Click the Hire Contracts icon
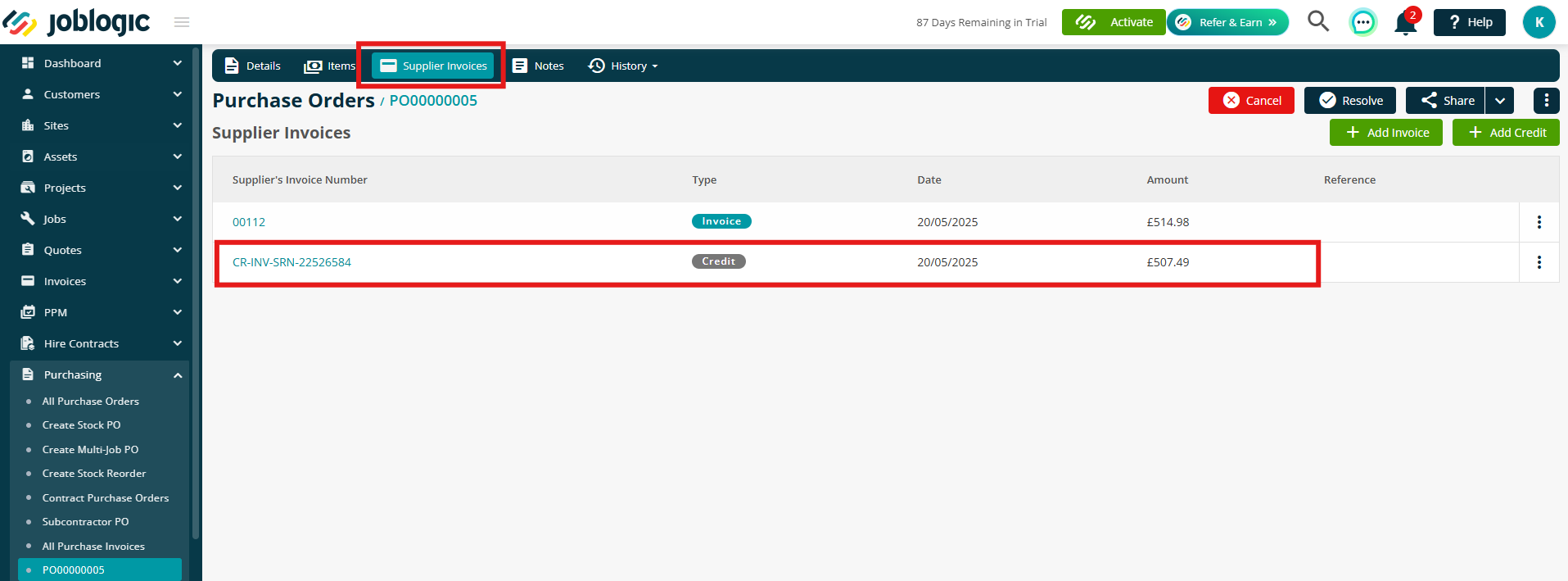This screenshot has height=581, width=1568. (28, 343)
